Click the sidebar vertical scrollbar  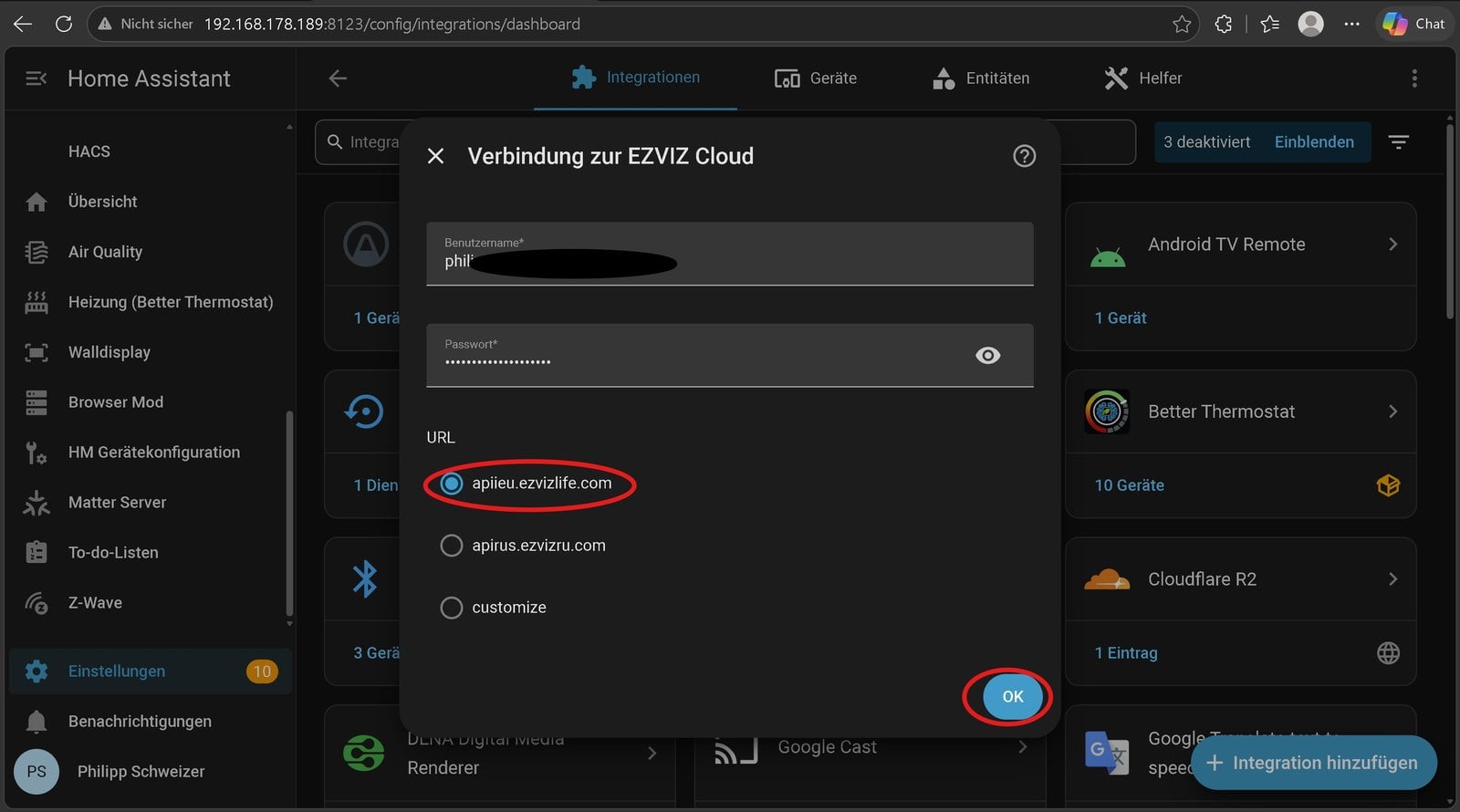[289, 514]
